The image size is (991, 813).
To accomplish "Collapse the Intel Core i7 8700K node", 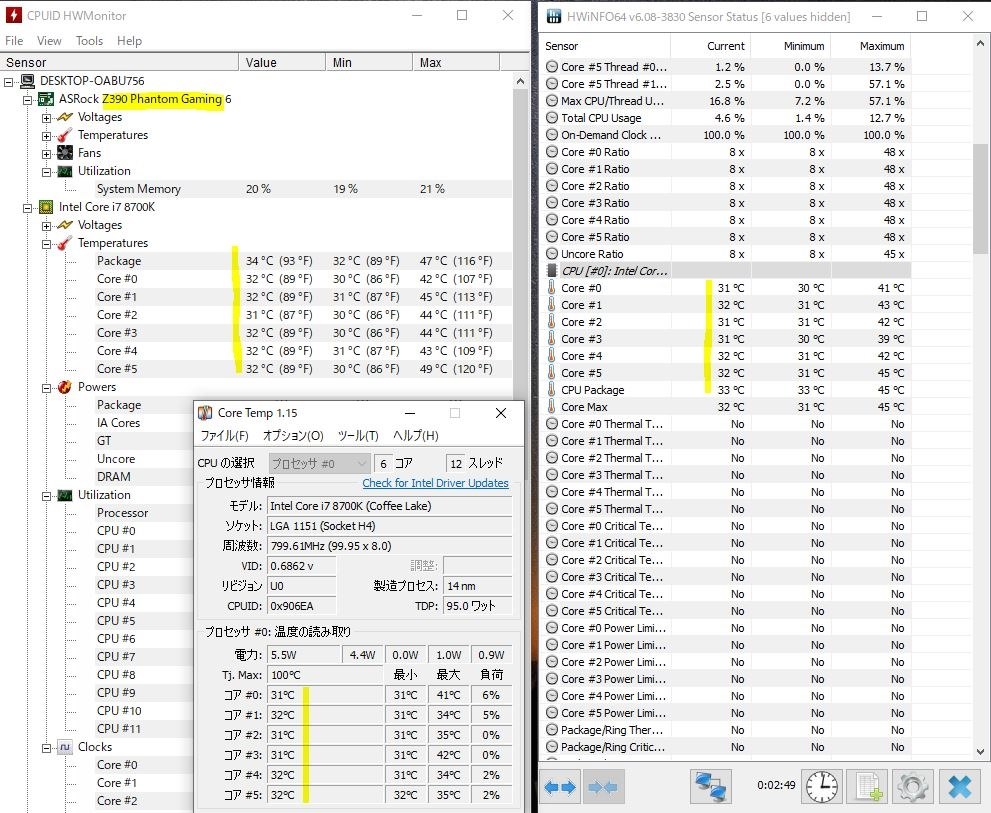I will pos(27,208).
